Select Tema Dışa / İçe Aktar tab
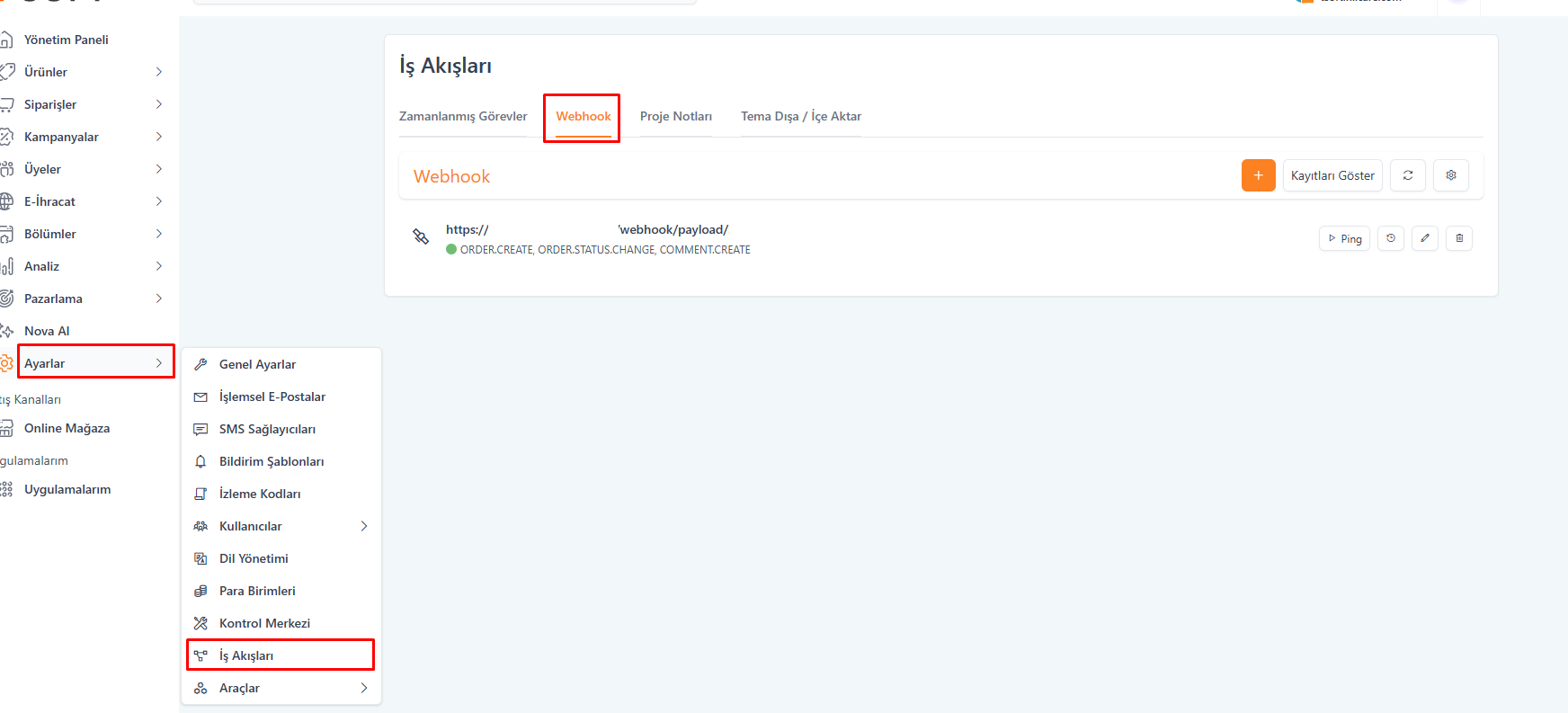Viewport: 1568px width, 713px height. (800, 116)
